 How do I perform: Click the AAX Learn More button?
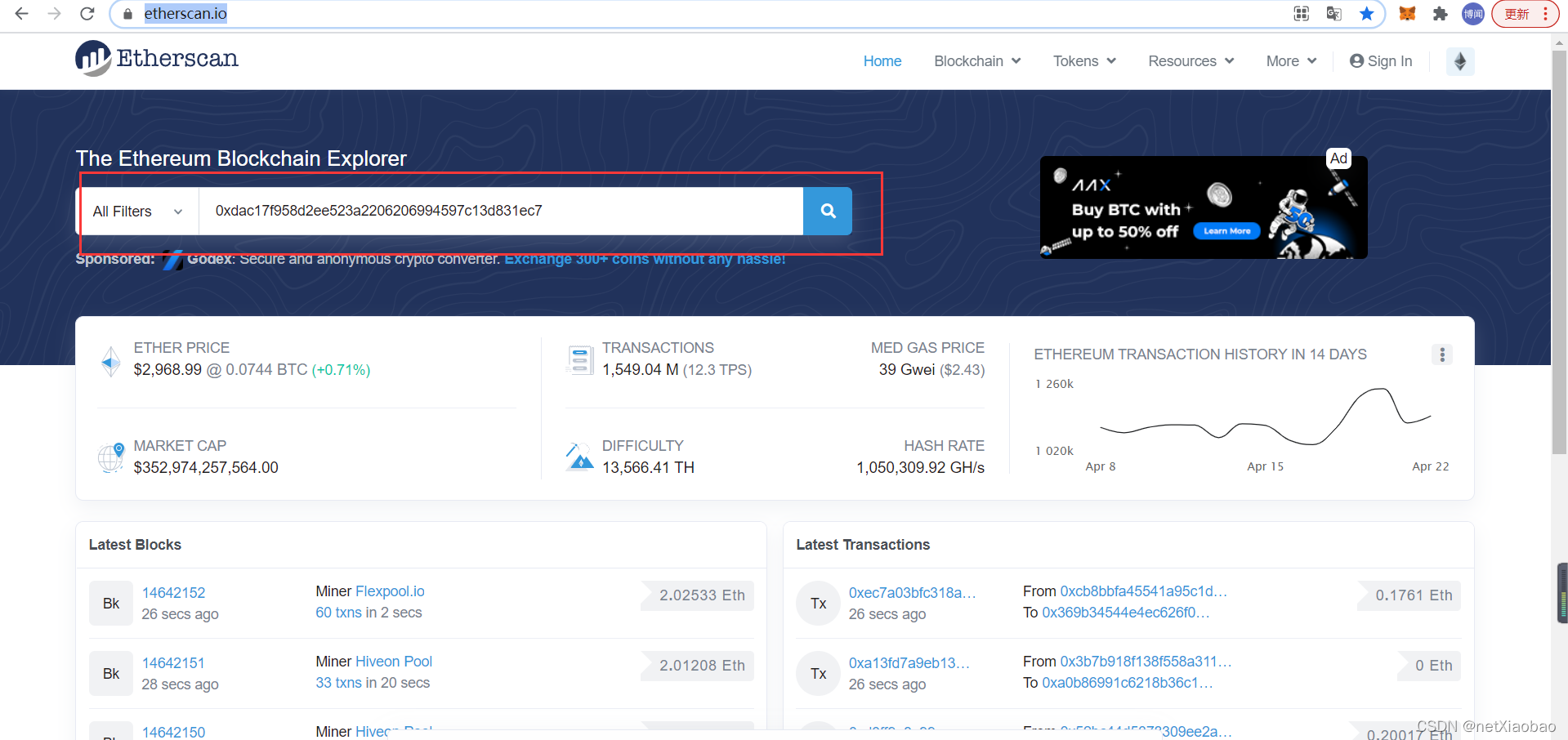[1226, 231]
